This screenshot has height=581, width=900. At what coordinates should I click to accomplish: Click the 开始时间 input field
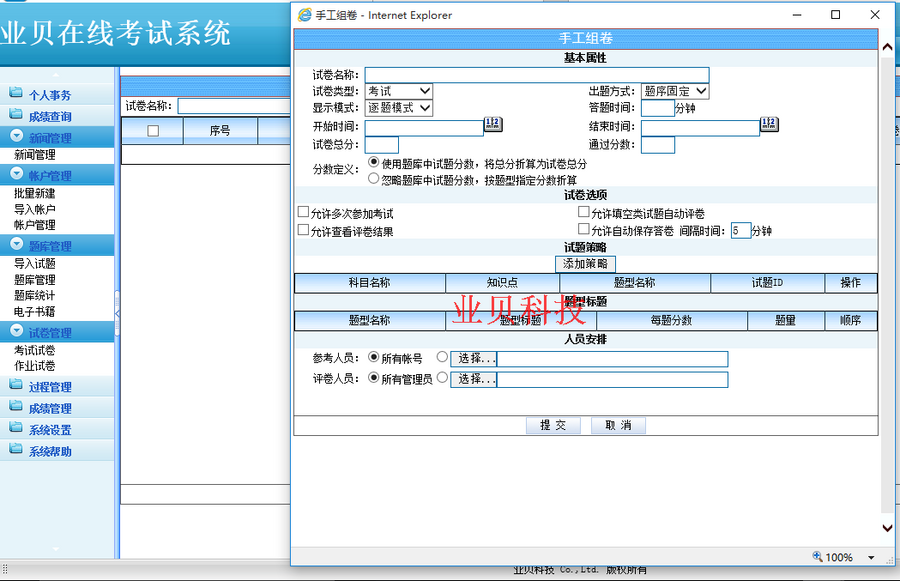pyautogui.click(x=424, y=128)
